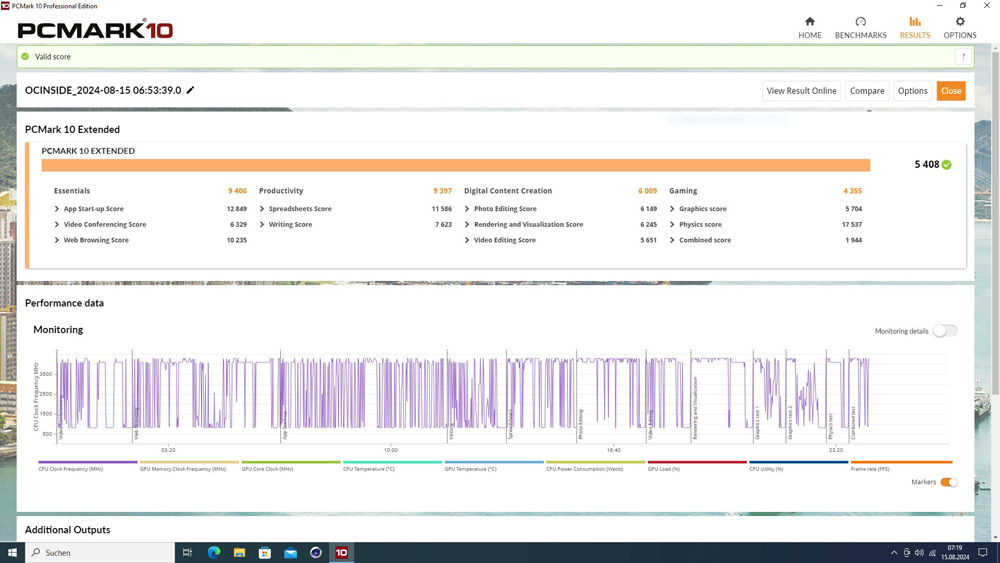Click the help question mark button

click(963, 57)
